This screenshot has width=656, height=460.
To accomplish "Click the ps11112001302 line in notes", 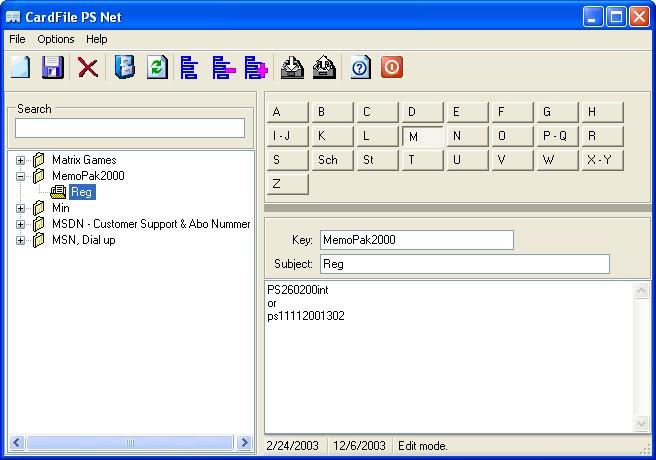I will point(306,316).
